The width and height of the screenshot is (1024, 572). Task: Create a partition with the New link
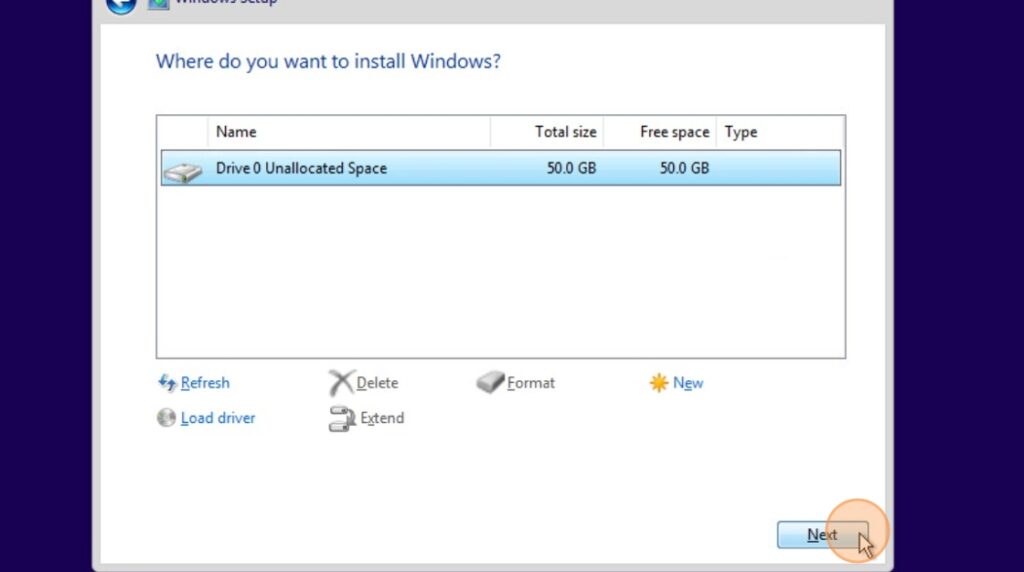688,383
